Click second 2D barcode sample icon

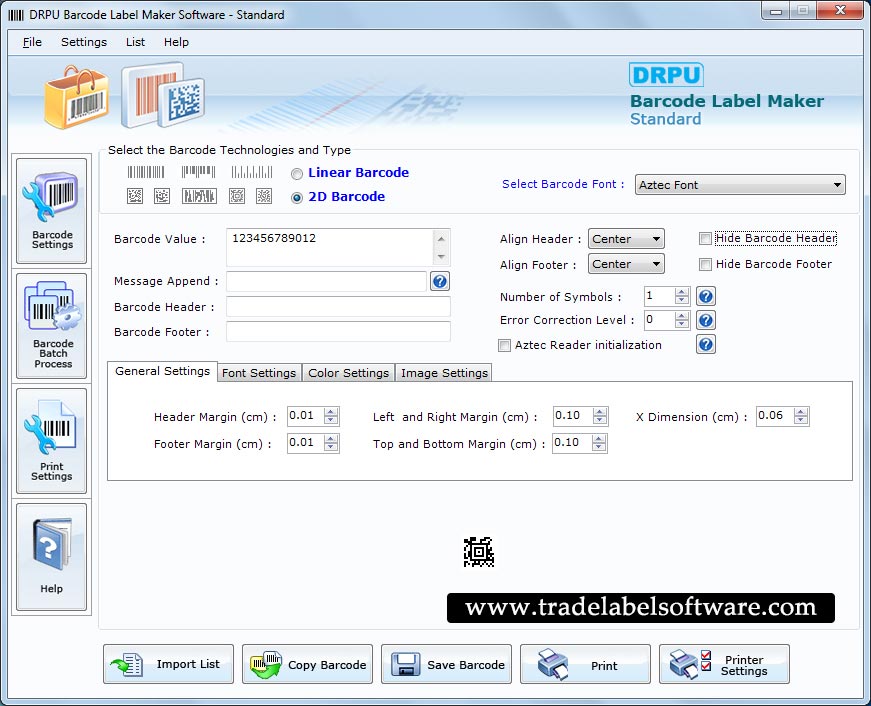[x=162, y=196]
